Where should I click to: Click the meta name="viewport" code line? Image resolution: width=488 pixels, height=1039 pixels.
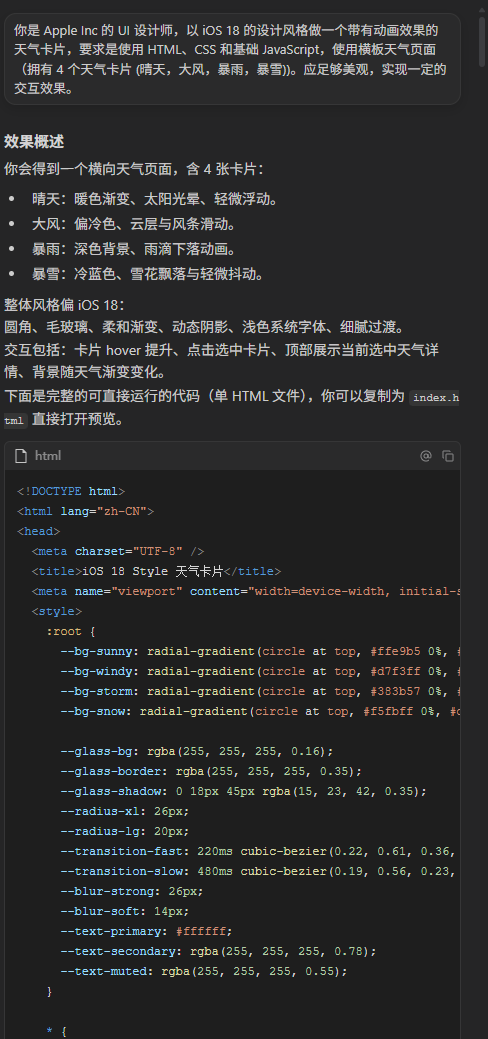(245, 591)
